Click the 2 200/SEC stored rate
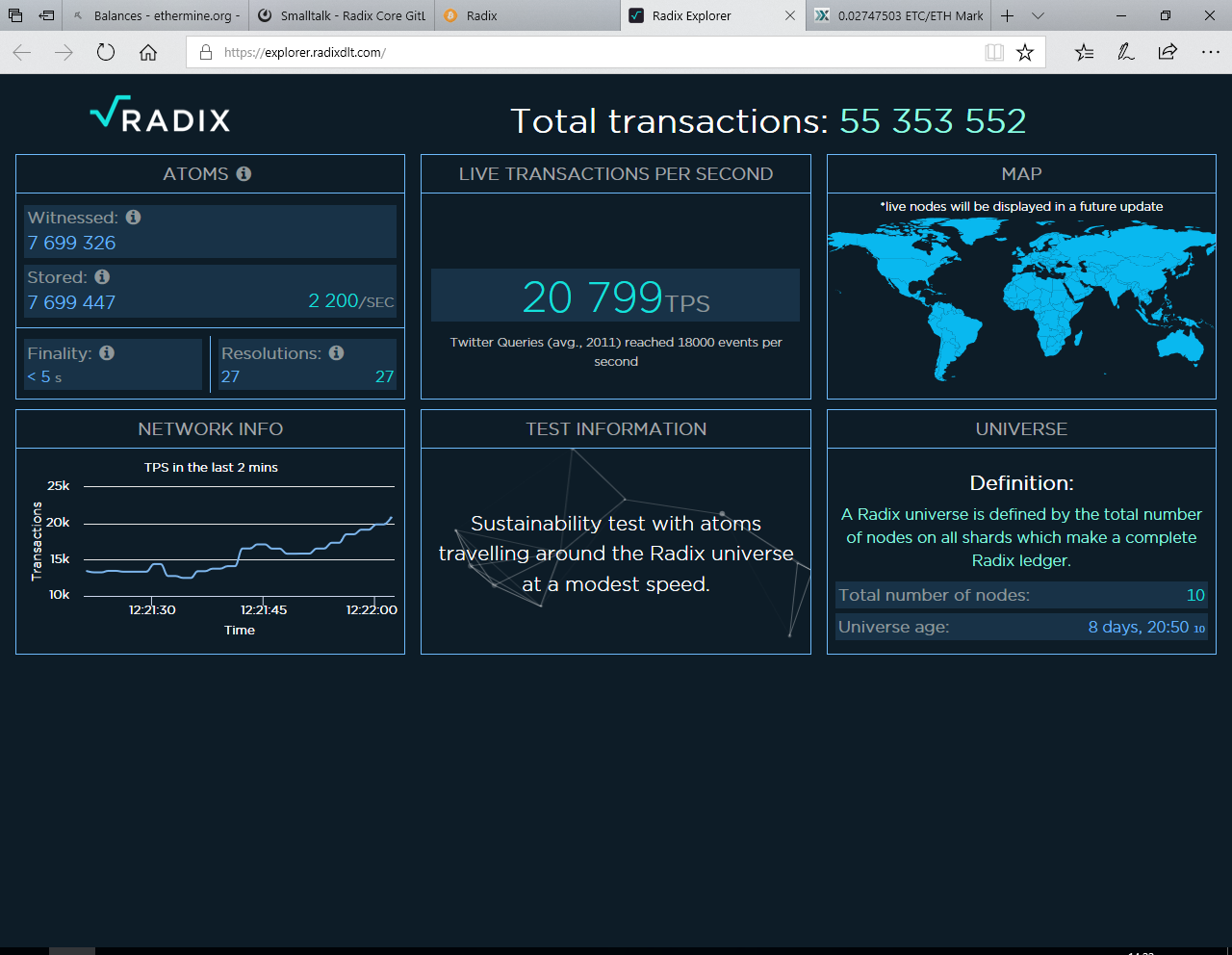 pyautogui.click(x=351, y=301)
